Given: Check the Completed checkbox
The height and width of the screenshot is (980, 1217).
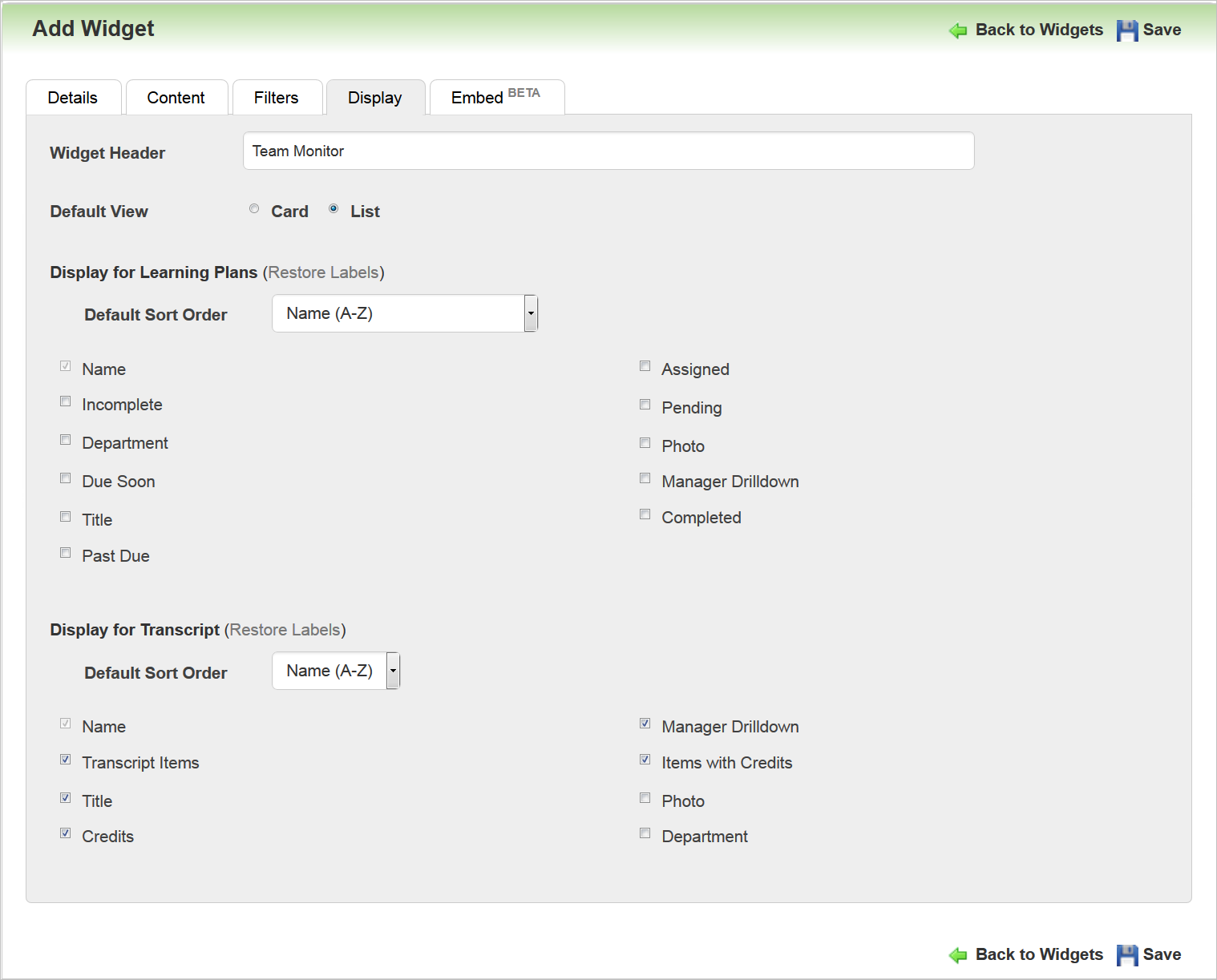Looking at the screenshot, I should (x=645, y=514).
